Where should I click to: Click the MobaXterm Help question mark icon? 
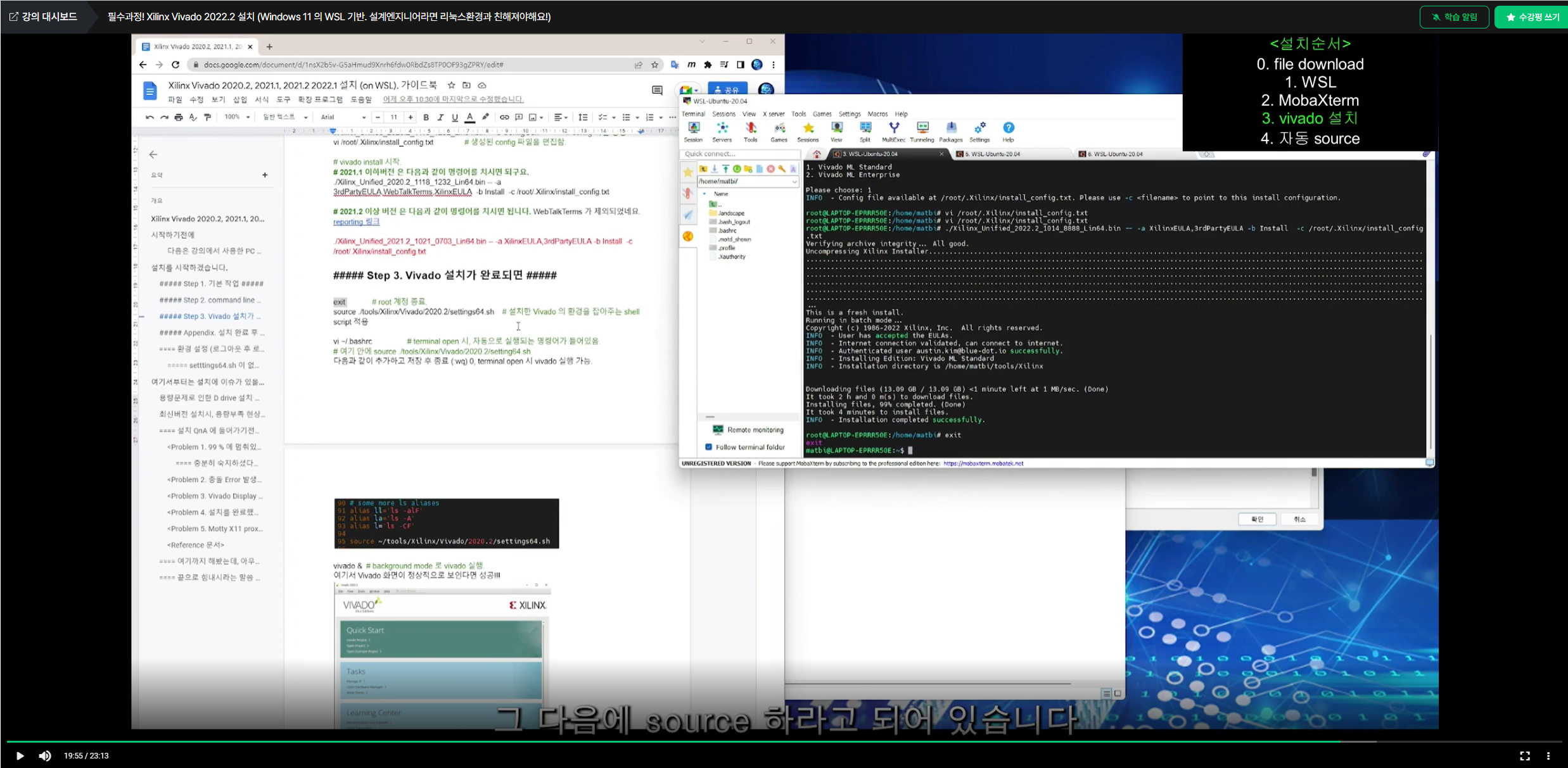tap(1009, 132)
